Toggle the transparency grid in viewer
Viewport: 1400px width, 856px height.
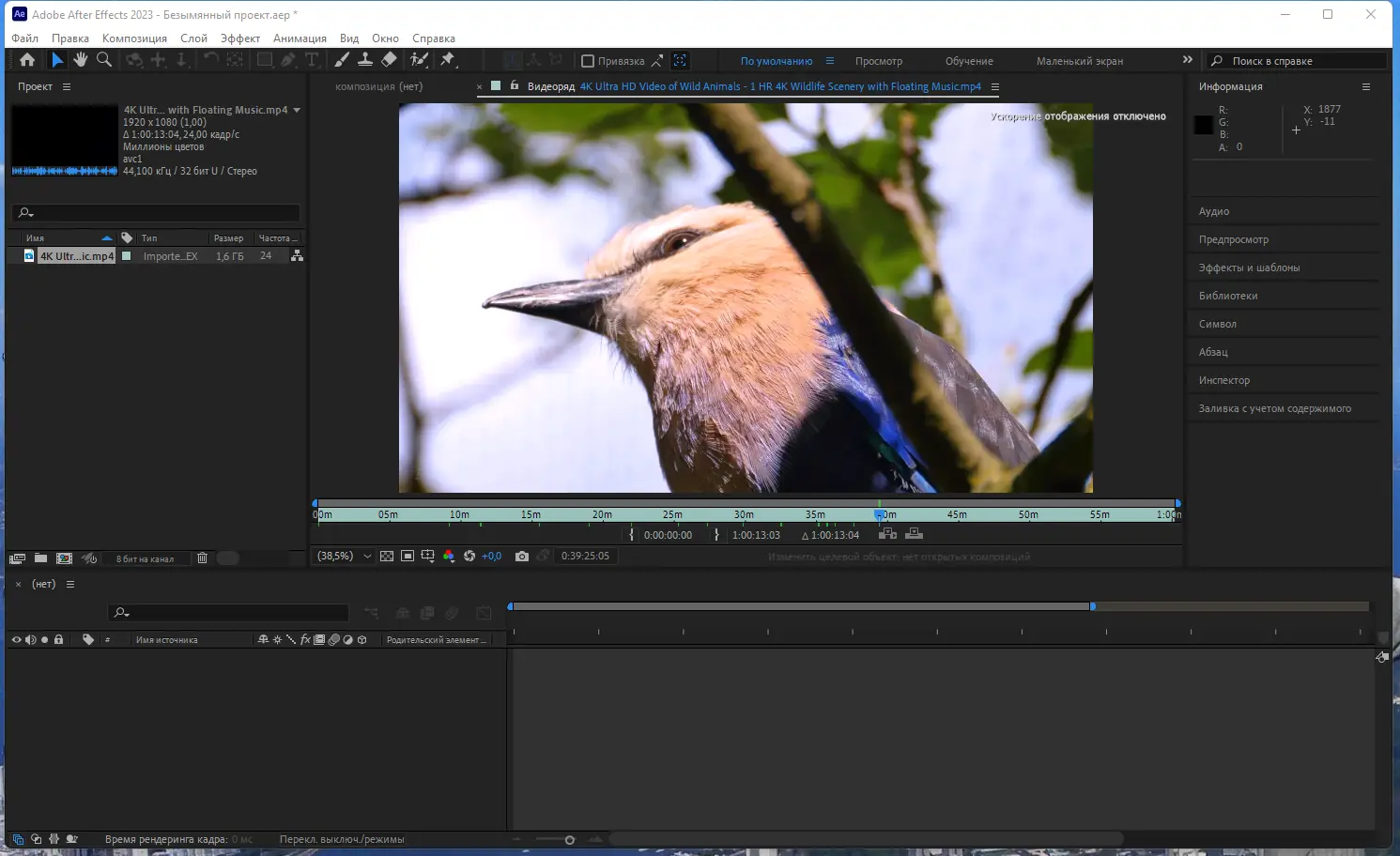(387, 557)
